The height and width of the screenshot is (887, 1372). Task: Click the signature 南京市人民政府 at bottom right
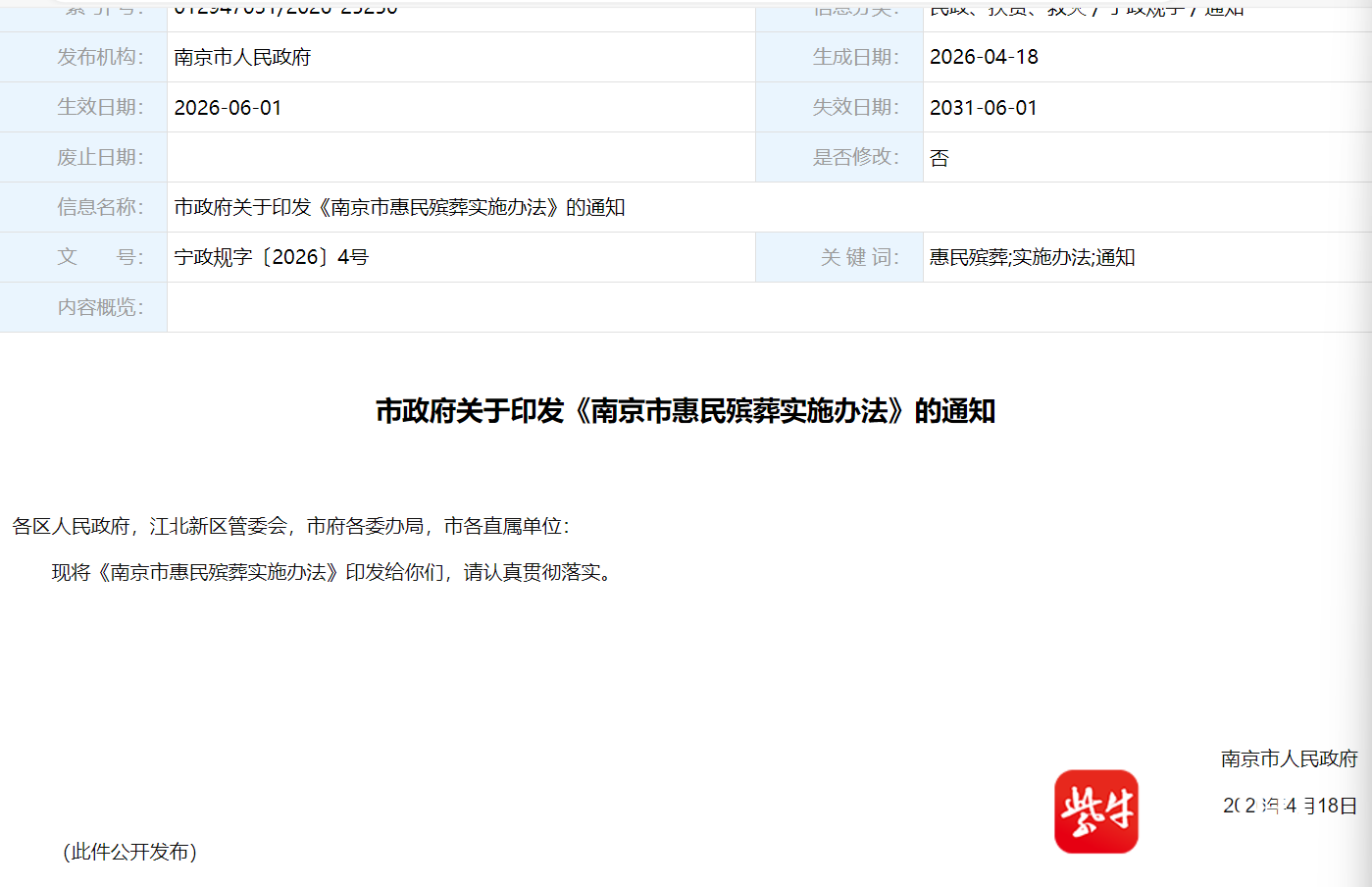click(x=1289, y=758)
